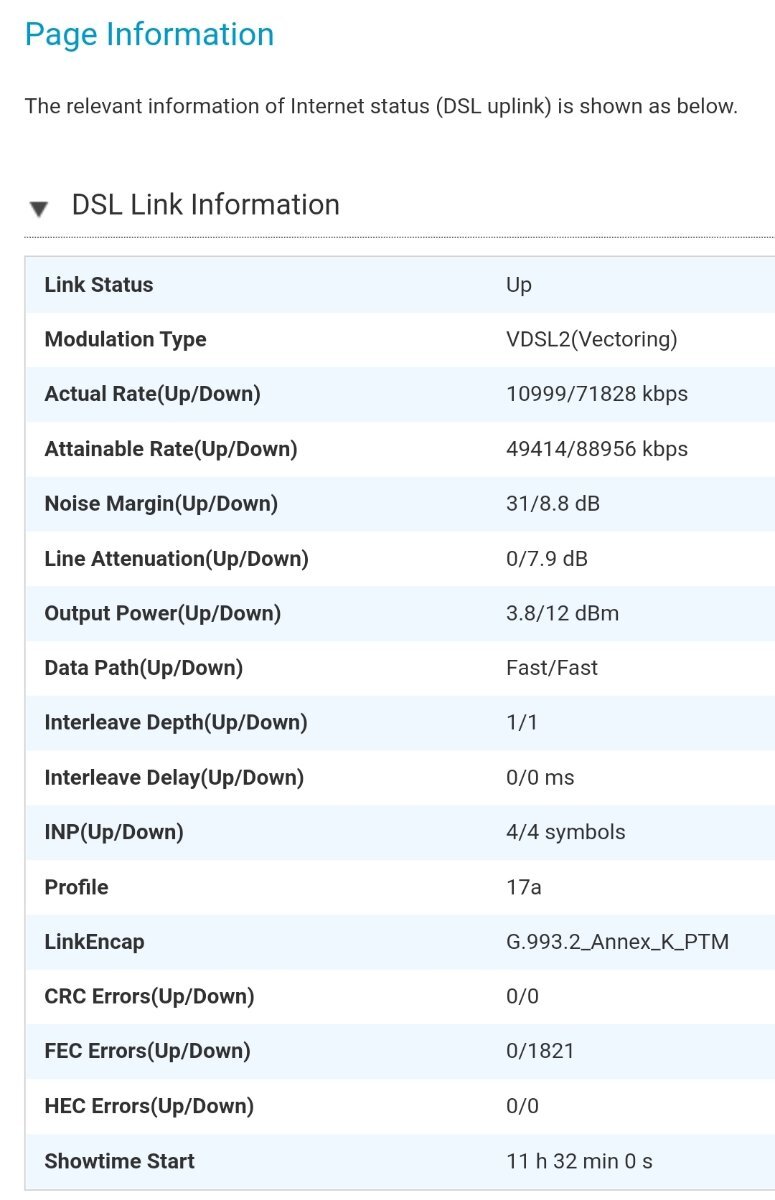775x1200 pixels.
Task: Select the FEC Errors 0/1821 value
Action: pyautogui.click(x=540, y=1052)
